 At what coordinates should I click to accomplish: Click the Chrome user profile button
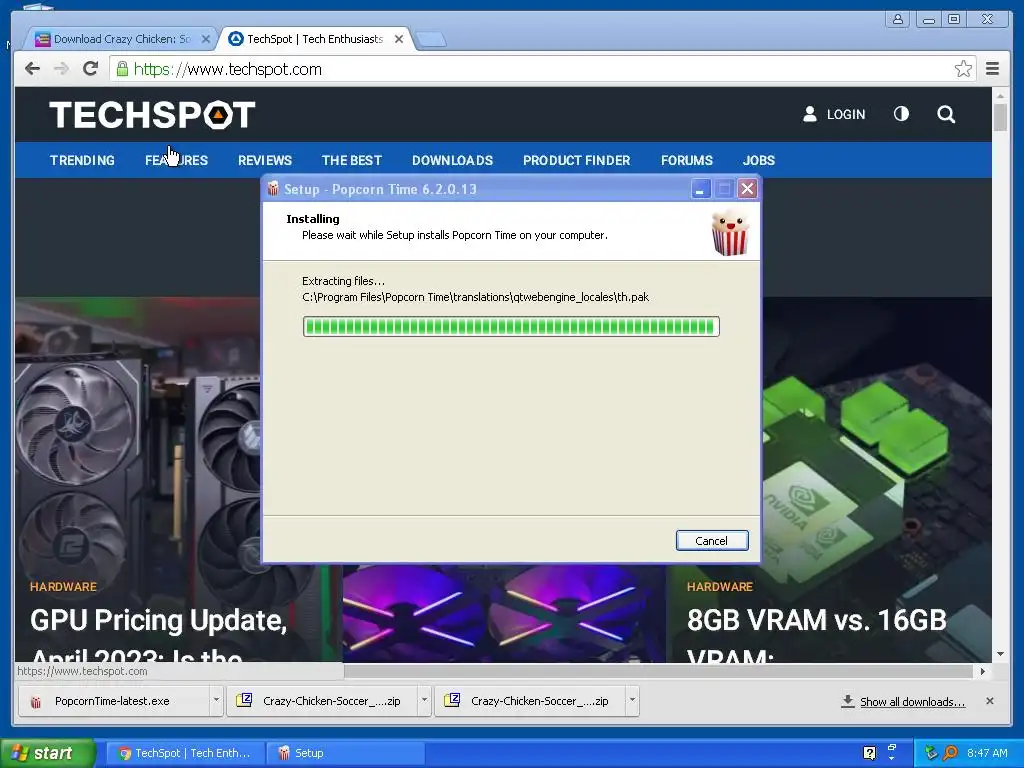tap(898, 19)
